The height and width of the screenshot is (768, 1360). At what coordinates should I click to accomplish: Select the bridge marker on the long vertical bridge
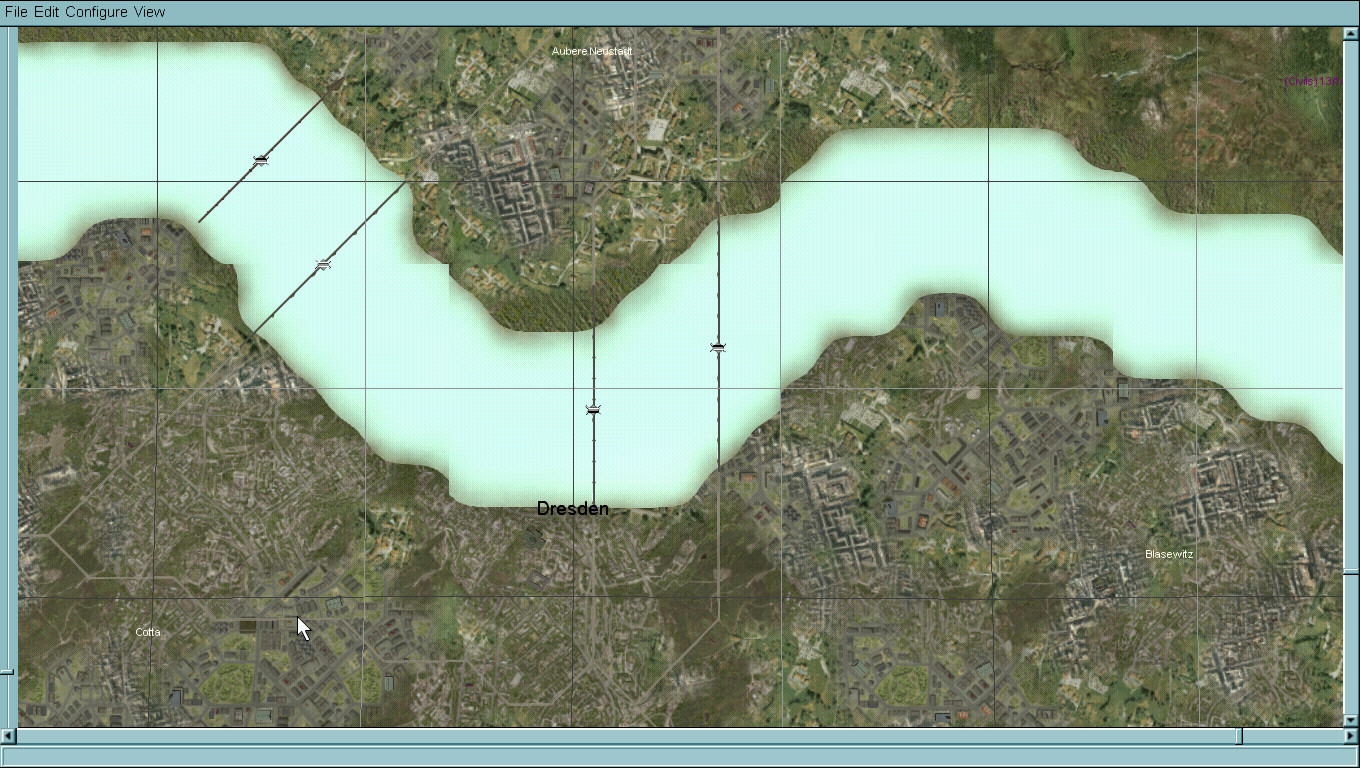718,347
